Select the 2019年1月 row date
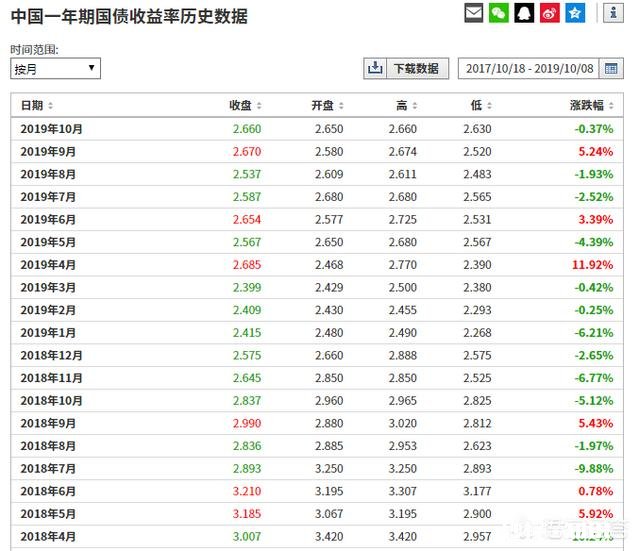The height and width of the screenshot is (551, 640). tap(48, 333)
